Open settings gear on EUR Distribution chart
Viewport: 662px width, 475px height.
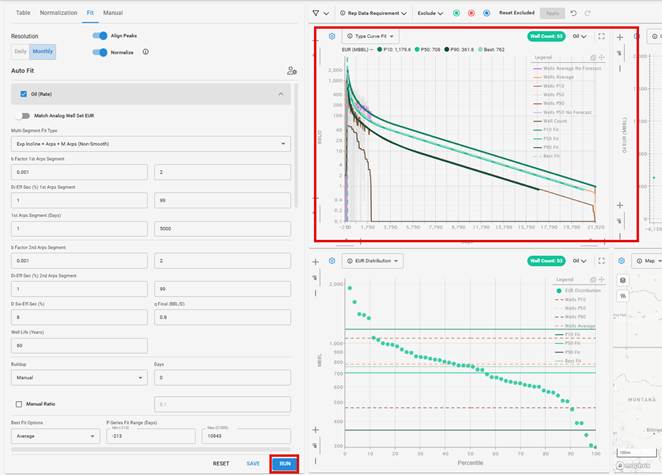tap(332, 261)
